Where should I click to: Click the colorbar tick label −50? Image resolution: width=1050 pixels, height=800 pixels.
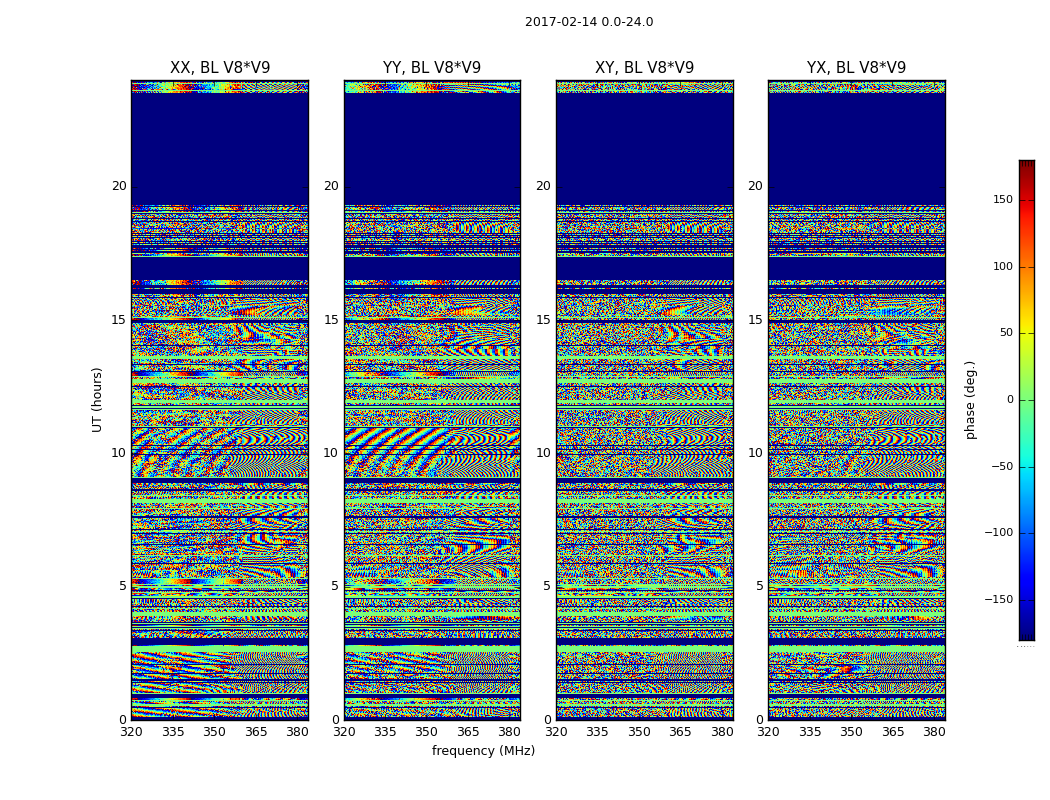(1002, 466)
